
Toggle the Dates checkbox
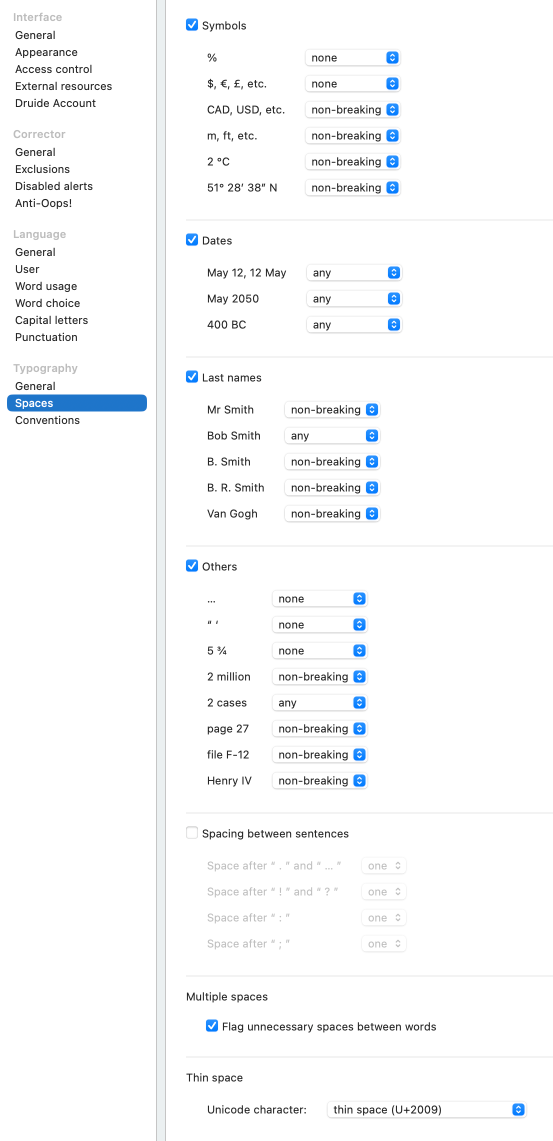click(192, 240)
